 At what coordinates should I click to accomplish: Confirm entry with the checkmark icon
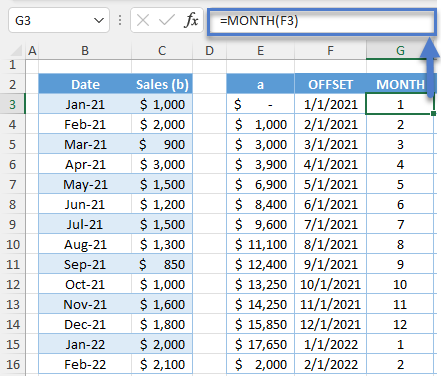pos(167,20)
